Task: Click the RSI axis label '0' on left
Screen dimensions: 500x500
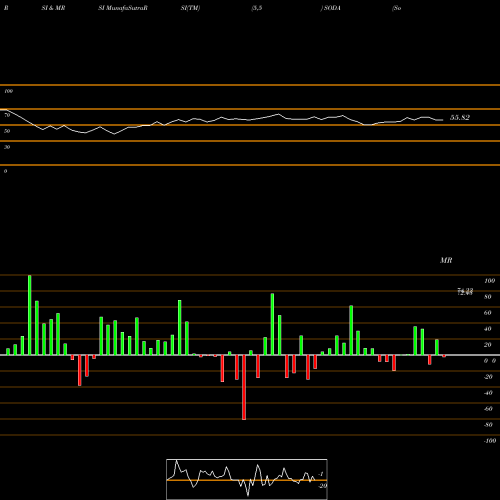Action: pos(5,171)
